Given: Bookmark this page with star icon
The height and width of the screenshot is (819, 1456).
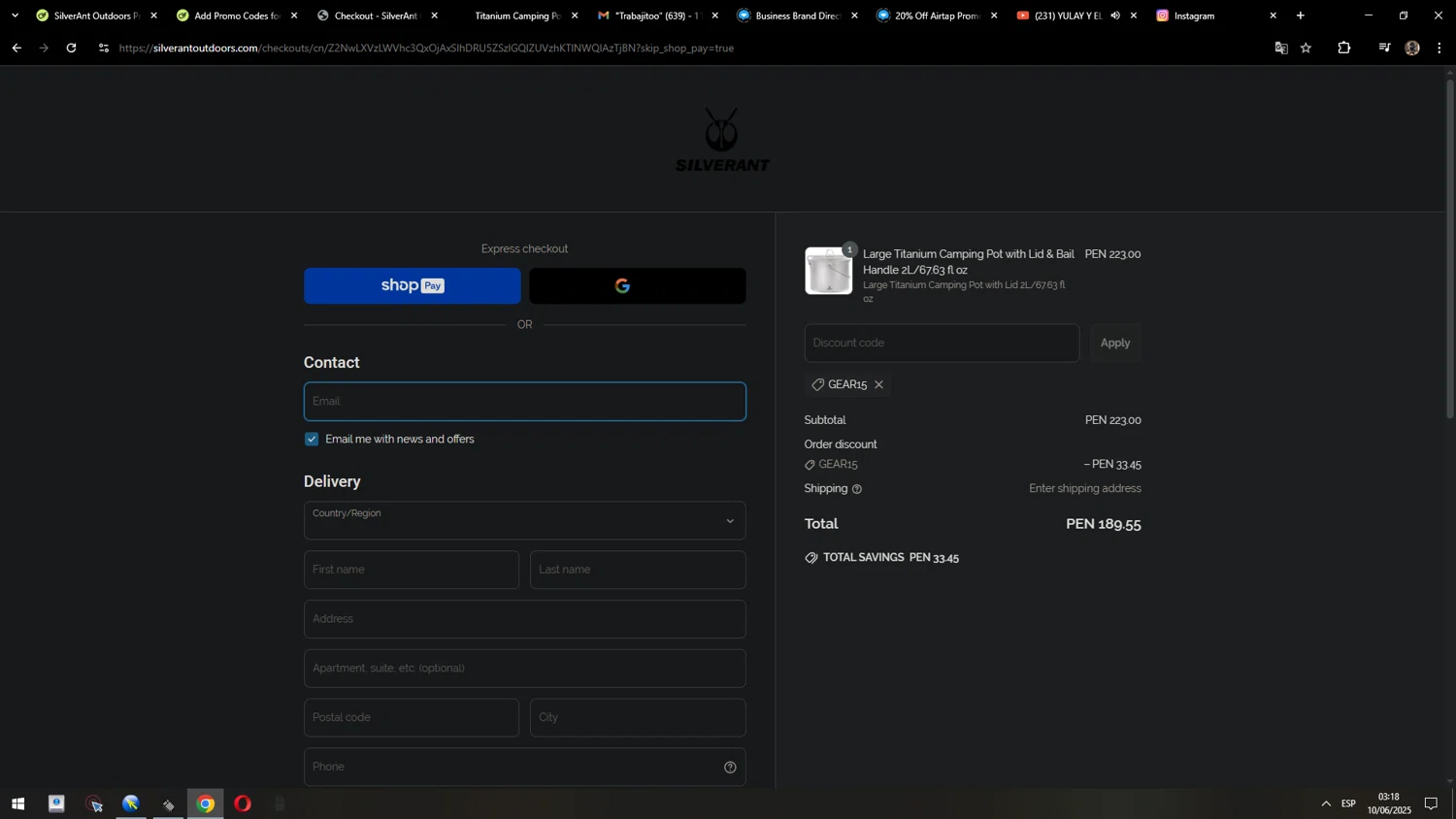Looking at the screenshot, I should click(x=1307, y=48).
